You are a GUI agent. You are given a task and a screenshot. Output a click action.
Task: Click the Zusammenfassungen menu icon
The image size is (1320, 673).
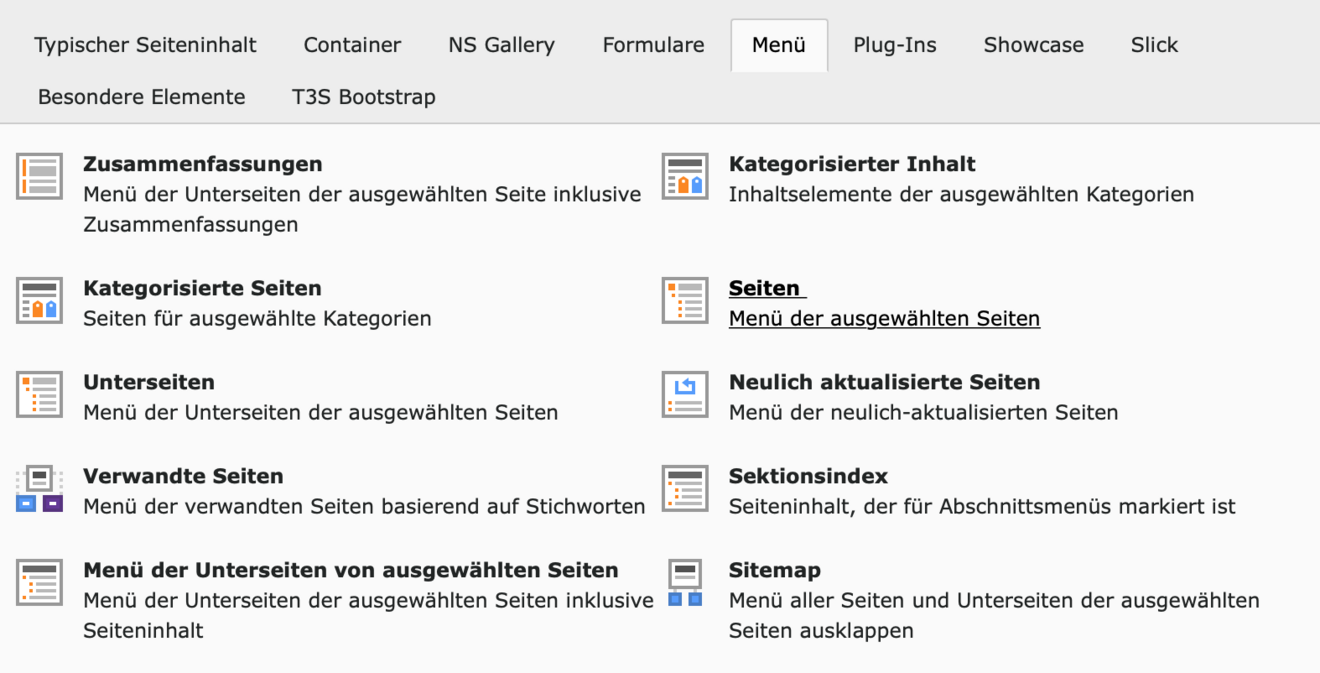[39, 176]
